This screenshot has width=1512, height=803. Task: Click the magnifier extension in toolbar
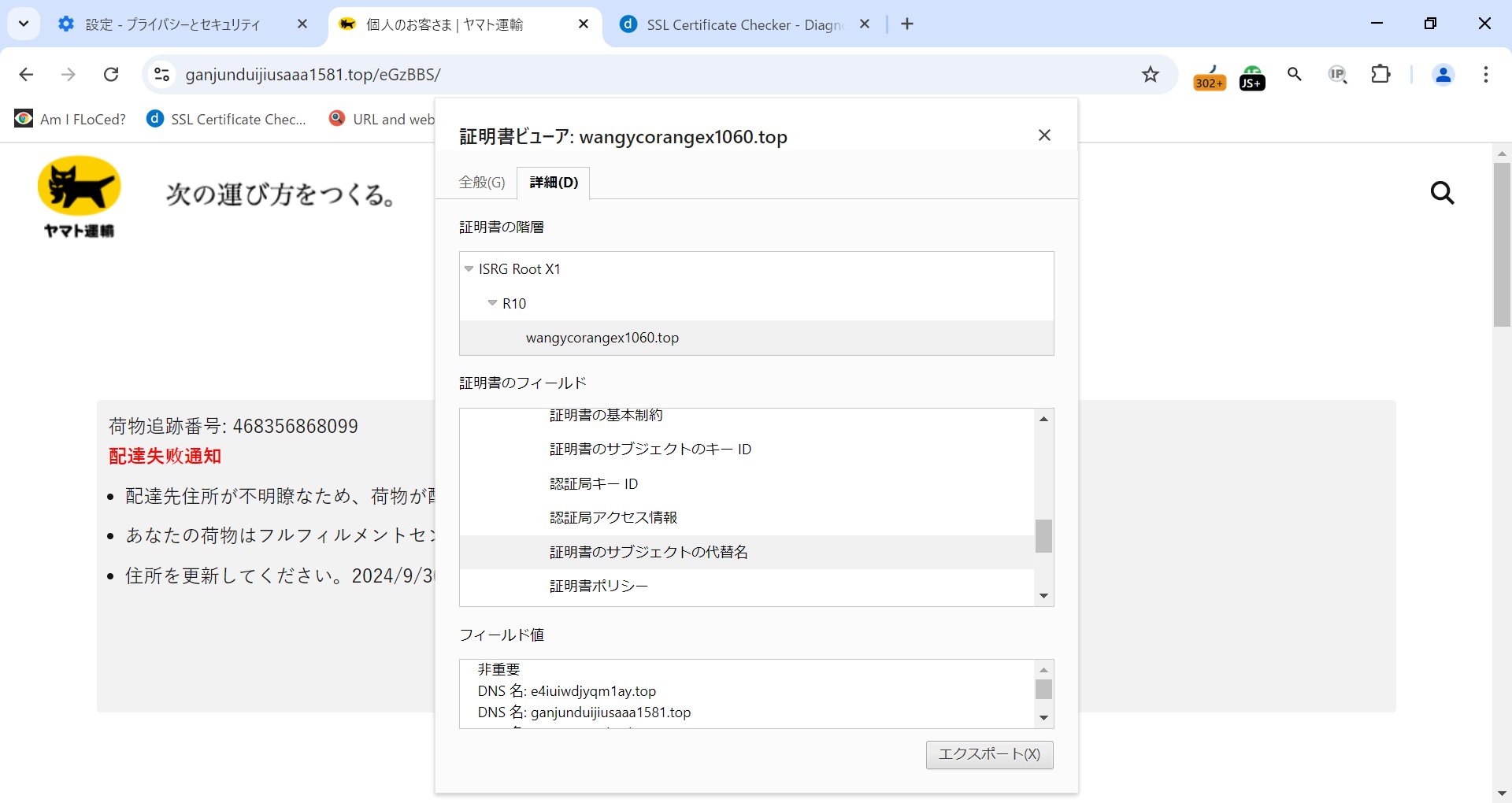pos(1295,74)
